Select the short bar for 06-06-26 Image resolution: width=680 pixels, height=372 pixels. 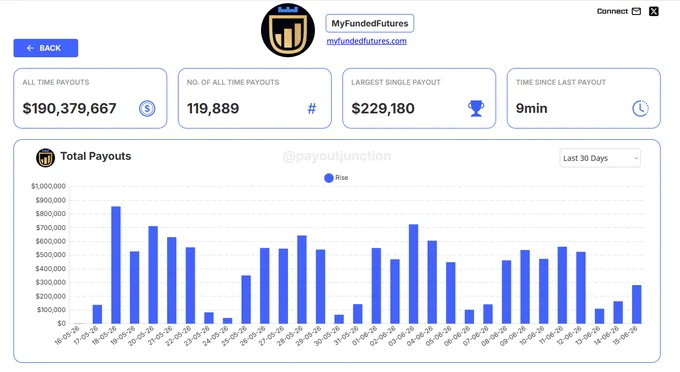(x=469, y=317)
